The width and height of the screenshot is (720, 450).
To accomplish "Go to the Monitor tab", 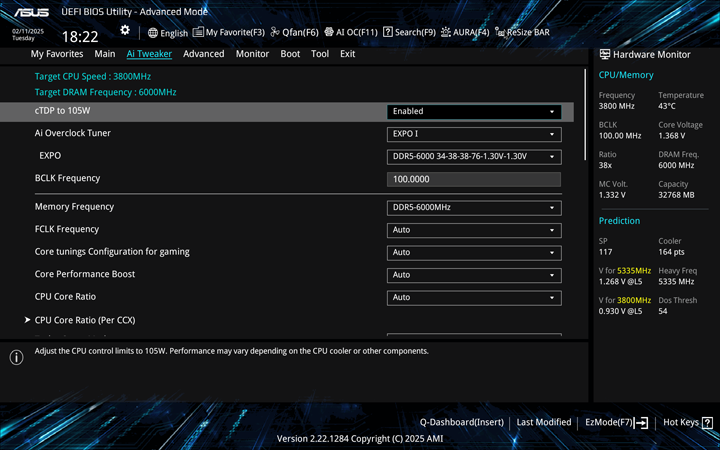I will point(252,54).
